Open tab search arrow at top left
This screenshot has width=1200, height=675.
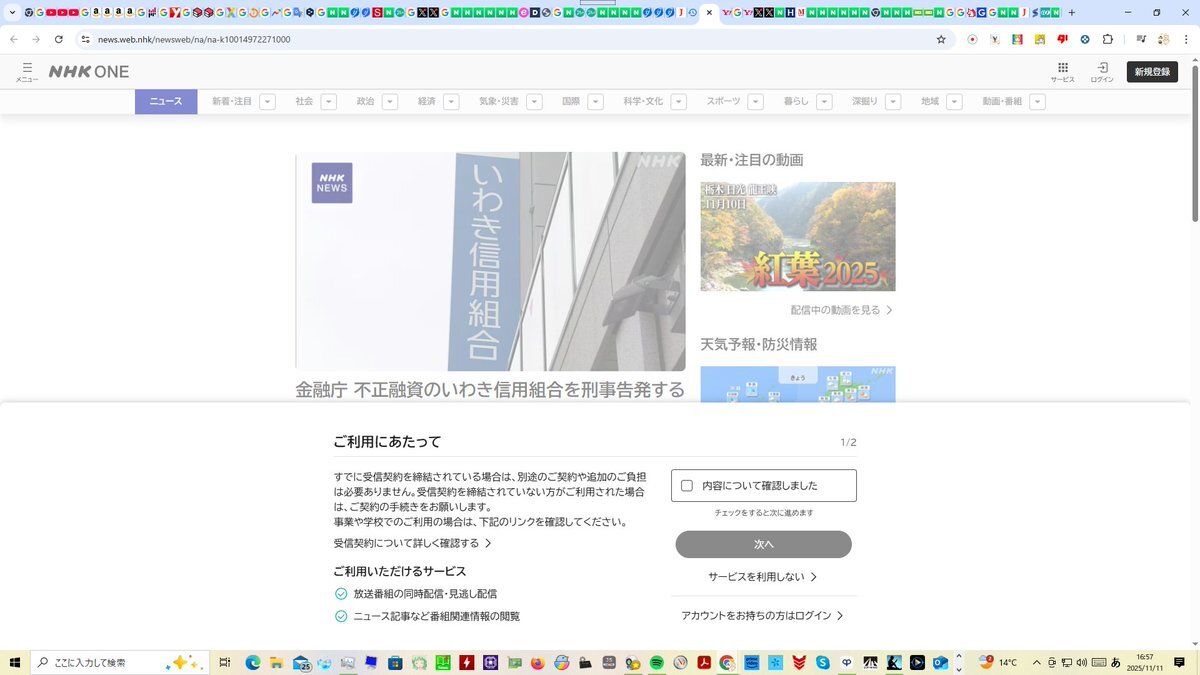(x=11, y=13)
